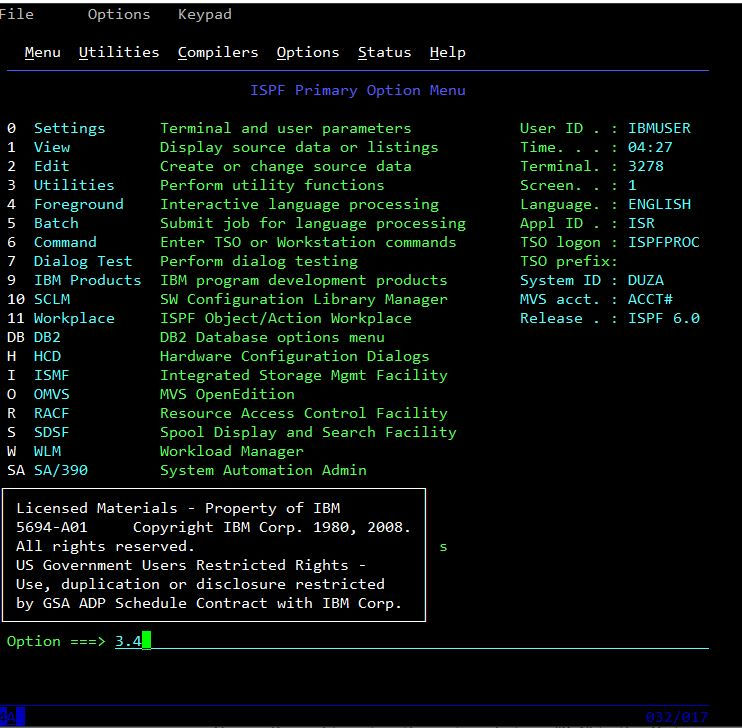Click the System ID value DUZA
Viewport: 742px width, 728px height.
[645, 280]
